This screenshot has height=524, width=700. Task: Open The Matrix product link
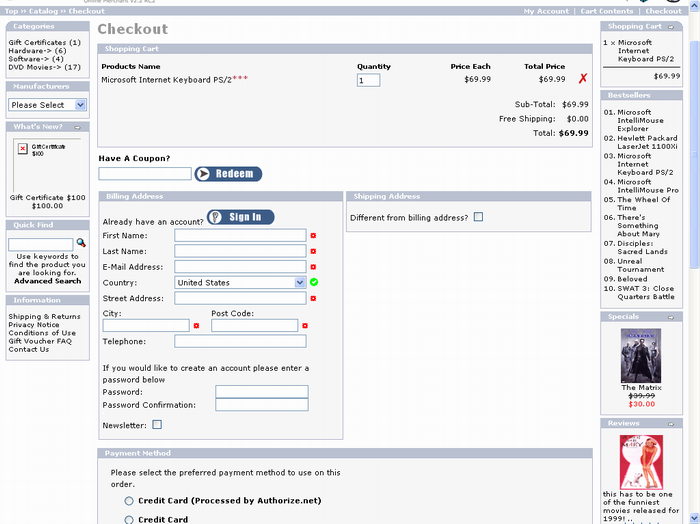[641, 388]
